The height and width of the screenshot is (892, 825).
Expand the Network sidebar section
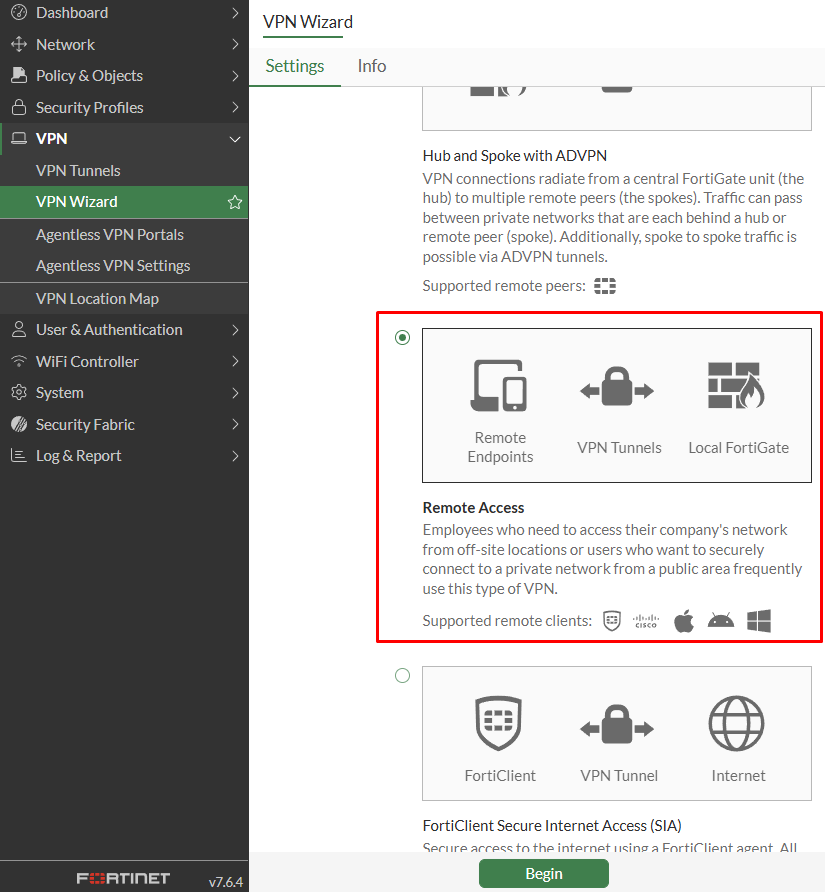(x=65, y=44)
